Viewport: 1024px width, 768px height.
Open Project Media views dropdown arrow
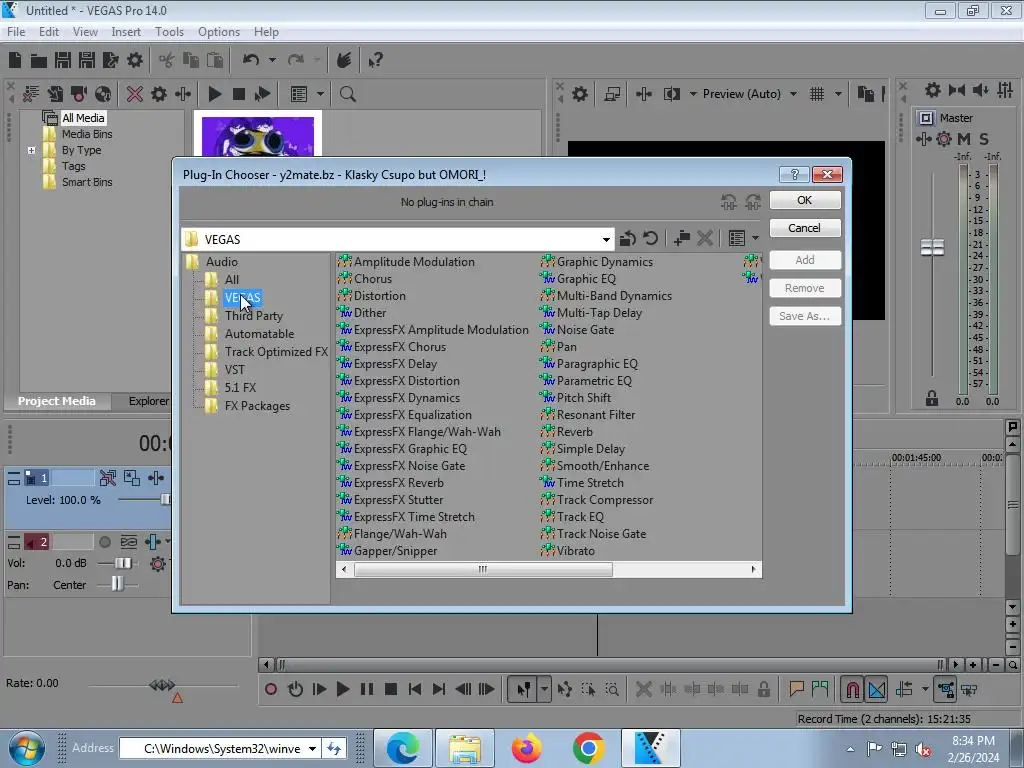click(320, 94)
